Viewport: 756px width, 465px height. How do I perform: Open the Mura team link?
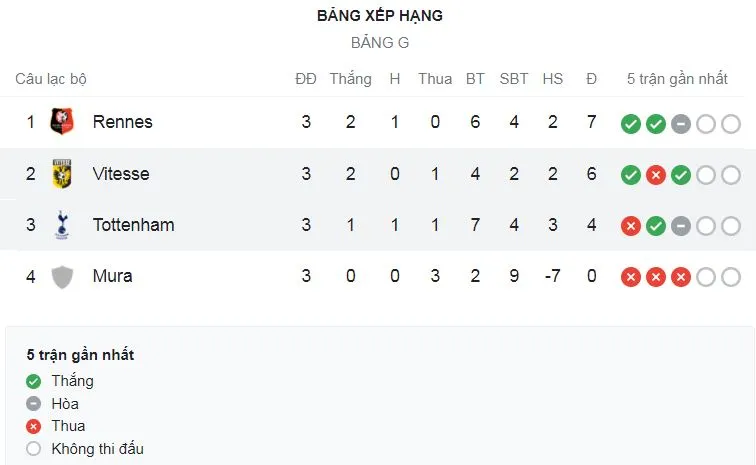click(112, 276)
